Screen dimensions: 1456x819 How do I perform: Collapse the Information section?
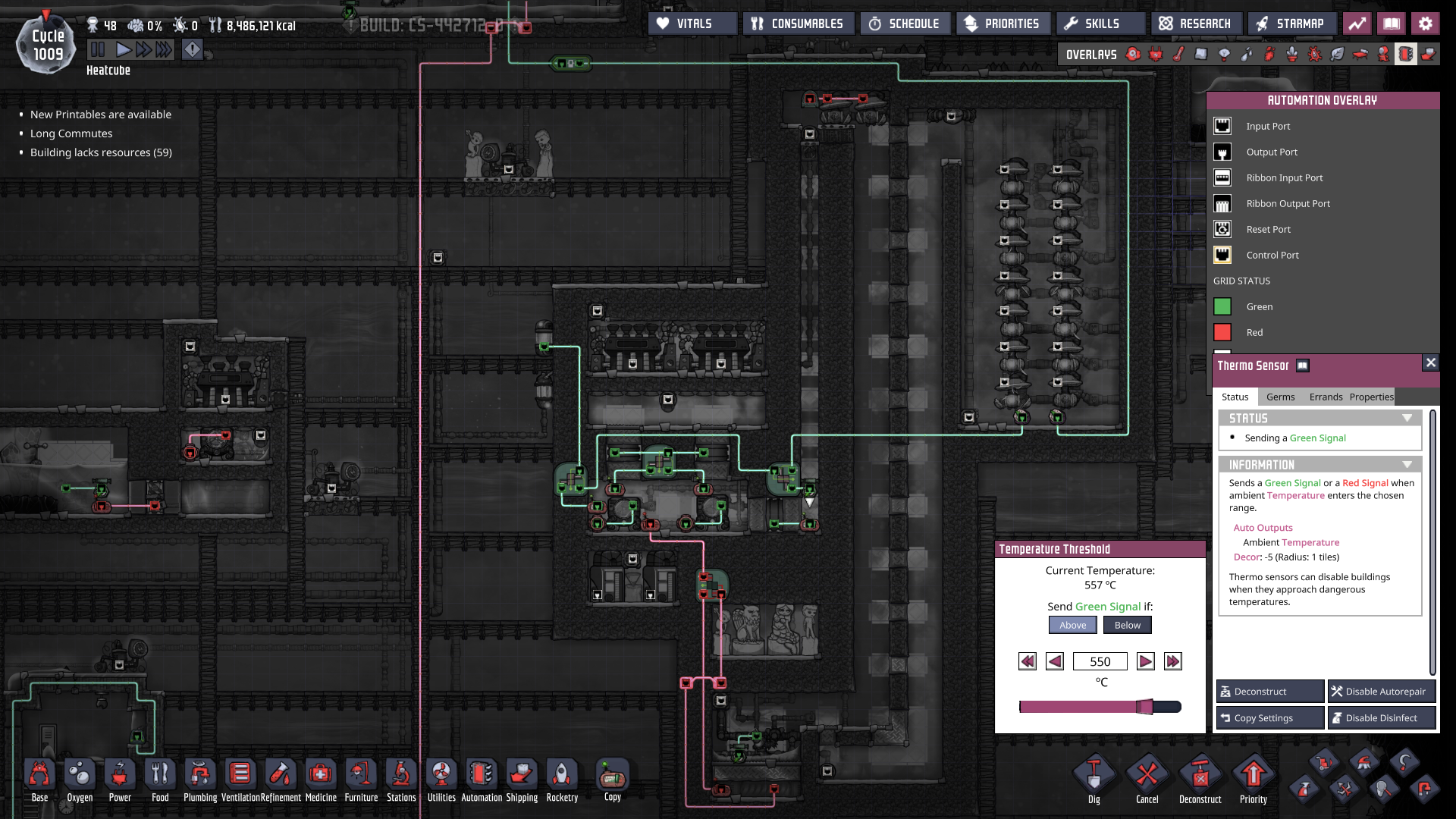pos(1407,465)
